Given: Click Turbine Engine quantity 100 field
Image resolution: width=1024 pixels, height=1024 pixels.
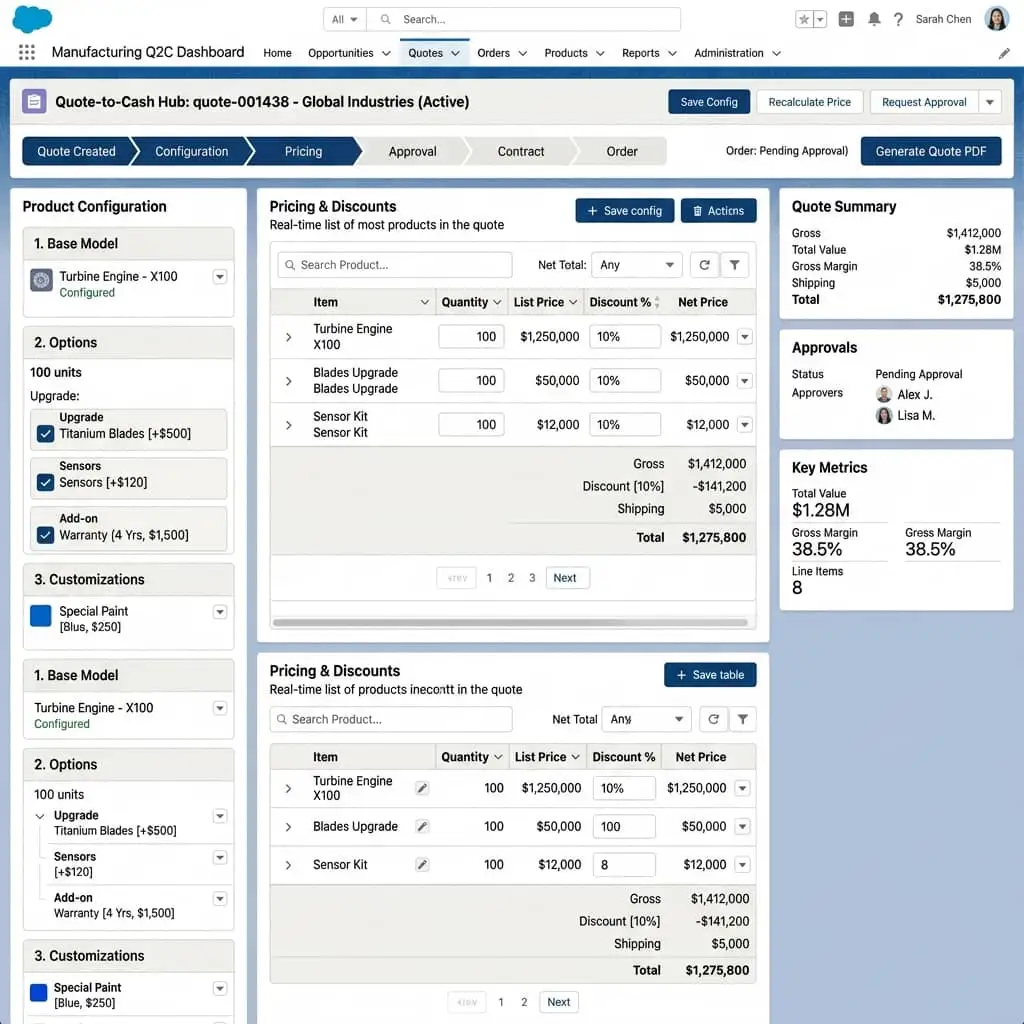Looking at the screenshot, I should [471, 336].
